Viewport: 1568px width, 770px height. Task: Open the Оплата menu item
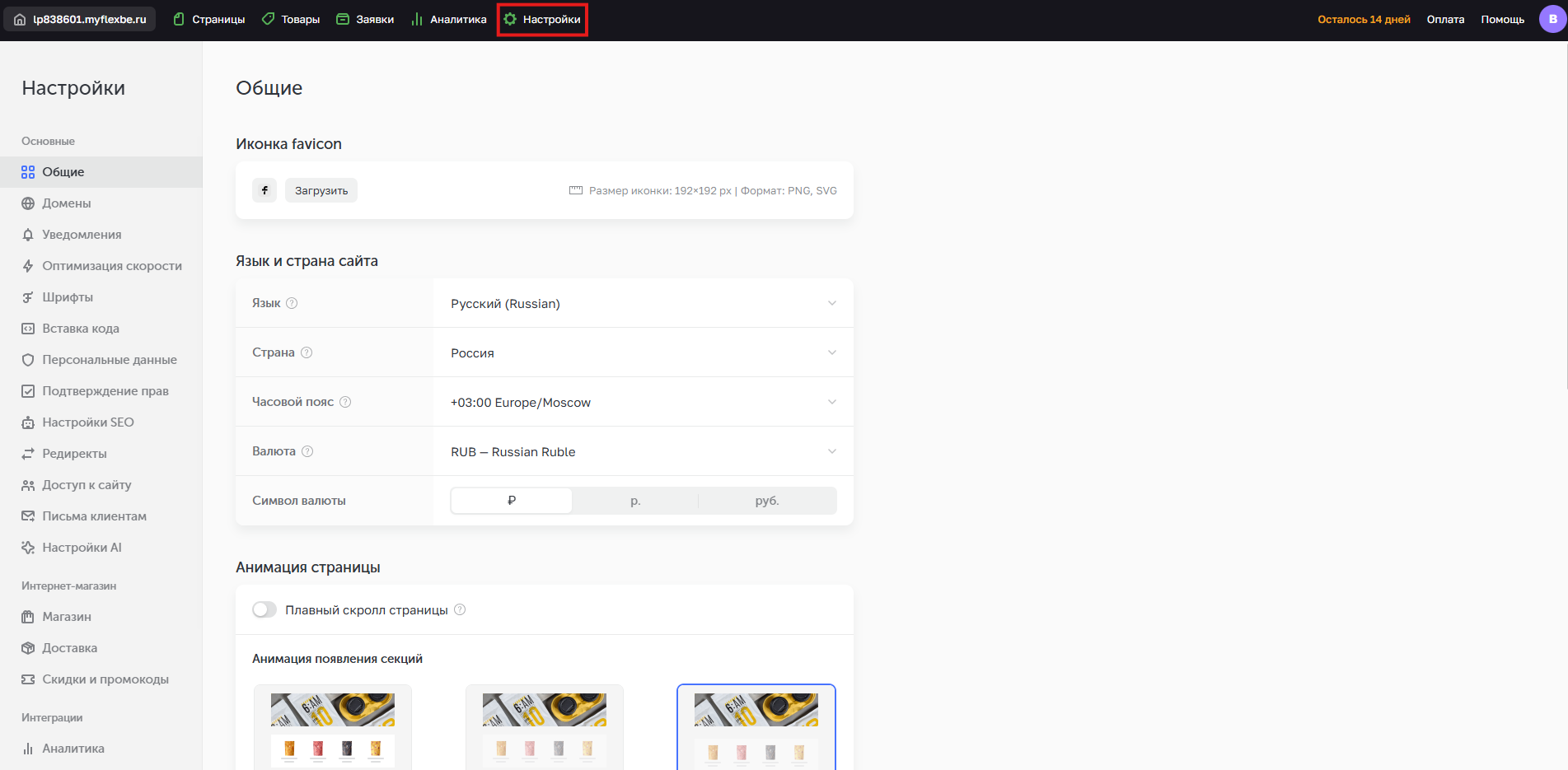(1445, 19)
